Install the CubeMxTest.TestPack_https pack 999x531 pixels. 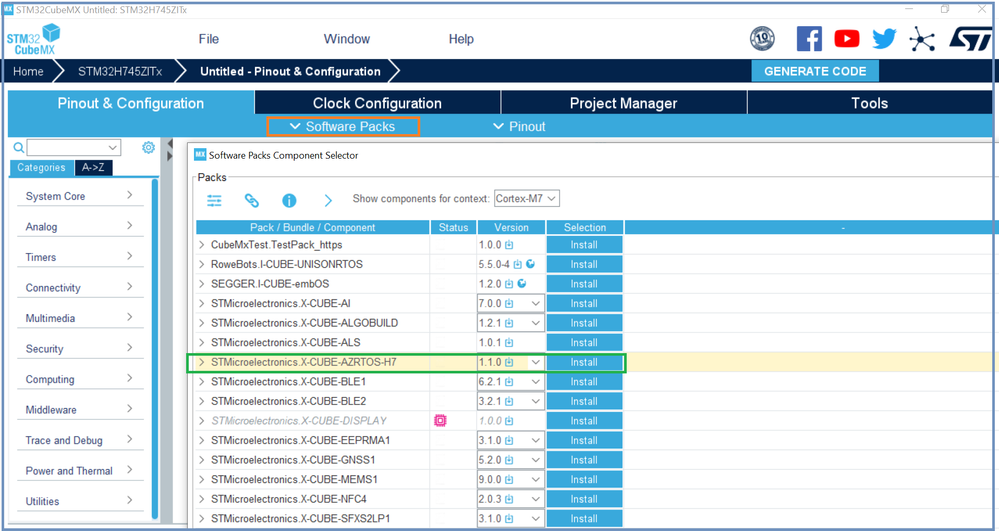(584, 245)
